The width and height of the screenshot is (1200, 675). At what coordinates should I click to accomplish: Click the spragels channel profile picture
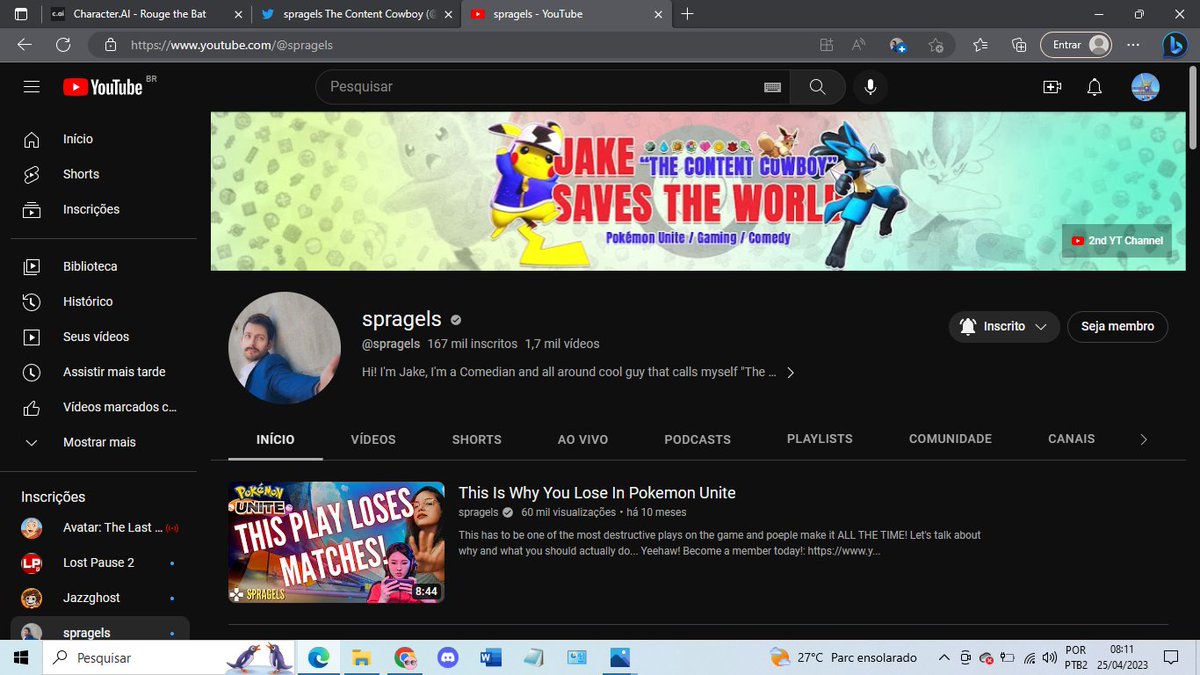tap(285, 348)
